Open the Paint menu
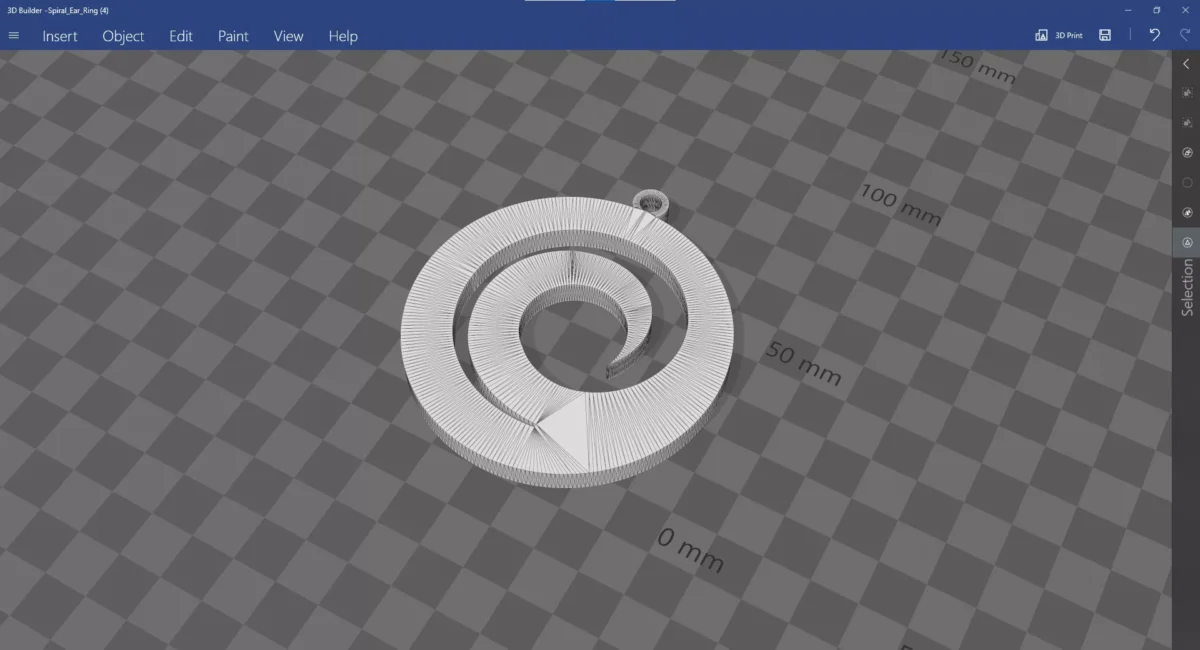This screenshot has width=1200, height=650. (233, 36)
